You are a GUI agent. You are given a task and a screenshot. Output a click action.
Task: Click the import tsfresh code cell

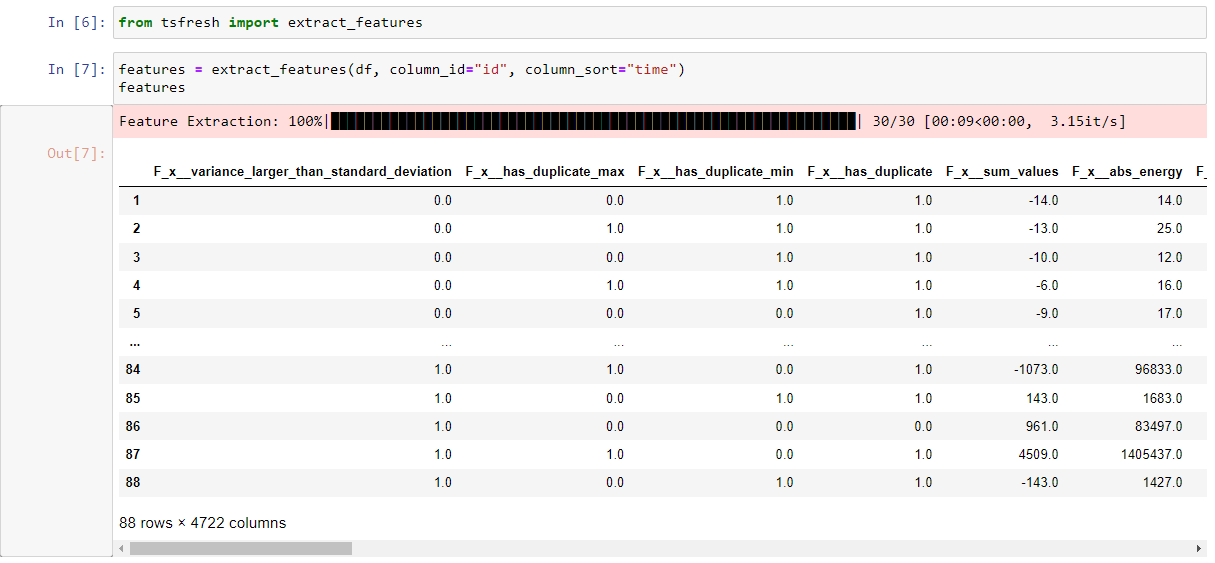(x=660, y=22)
